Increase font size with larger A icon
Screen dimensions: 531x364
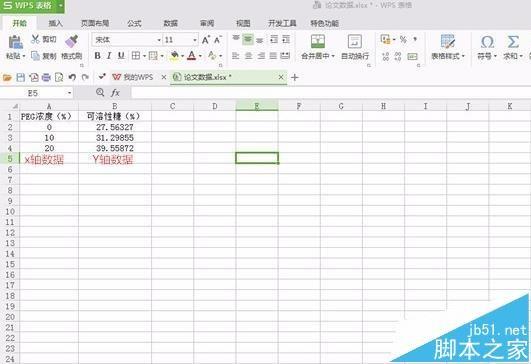(x=206, y=40)
